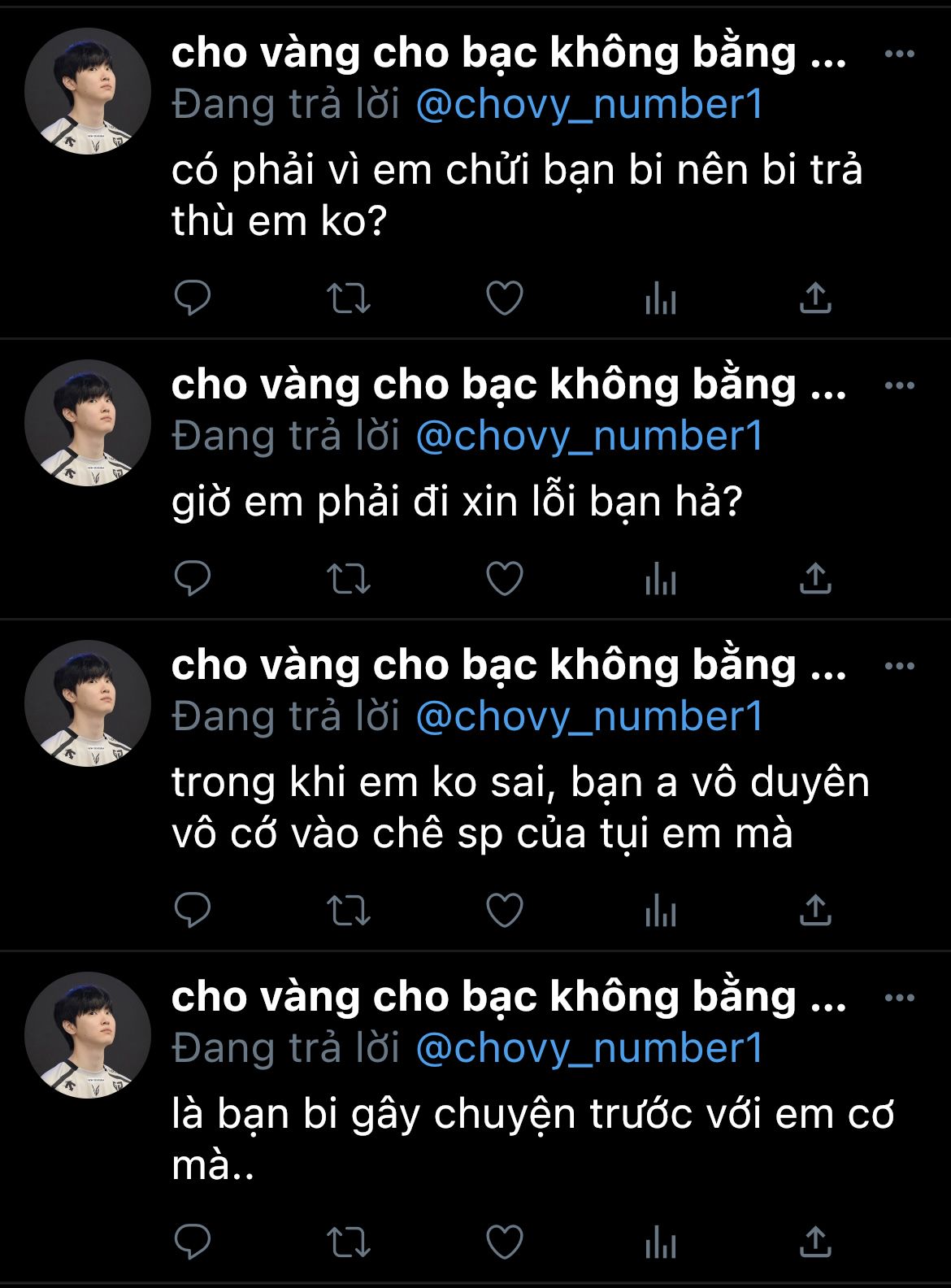Open the three-dot menu on the last tweet

pyautogui.click(x=900, y=998)
